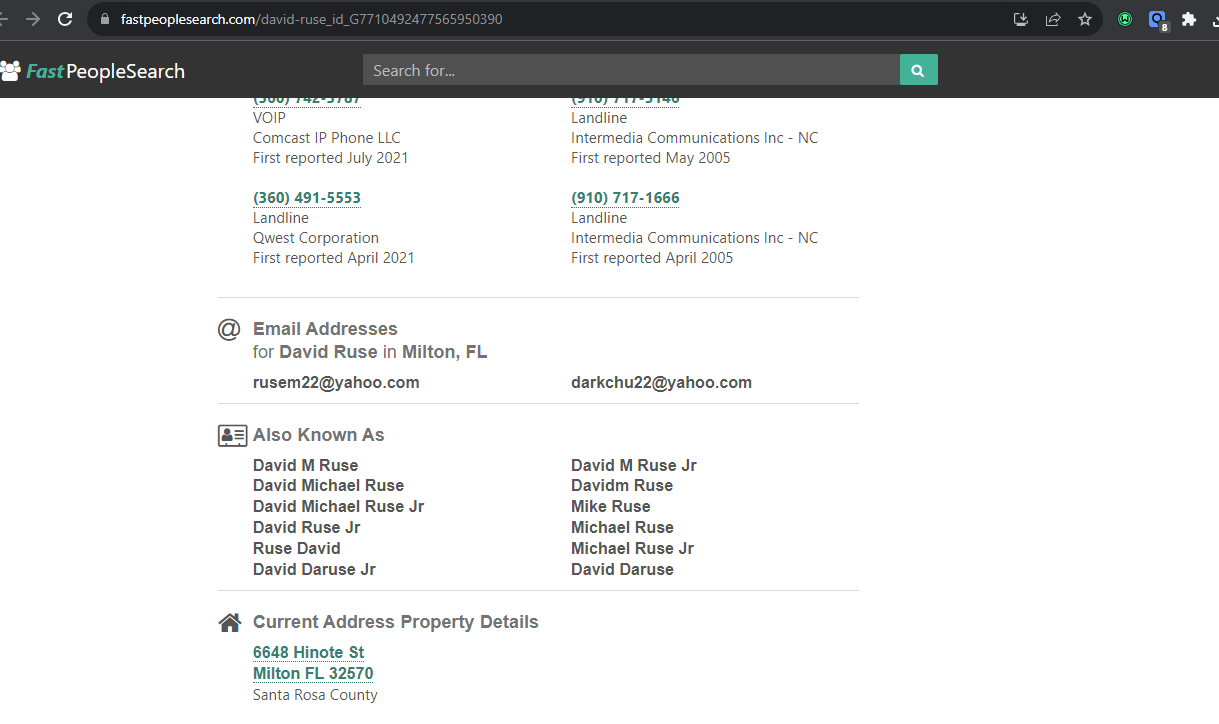Viewport: 1219px width, 724px height.
Task: Open the Extensions puzzle piece menu
Action: 1189,19
